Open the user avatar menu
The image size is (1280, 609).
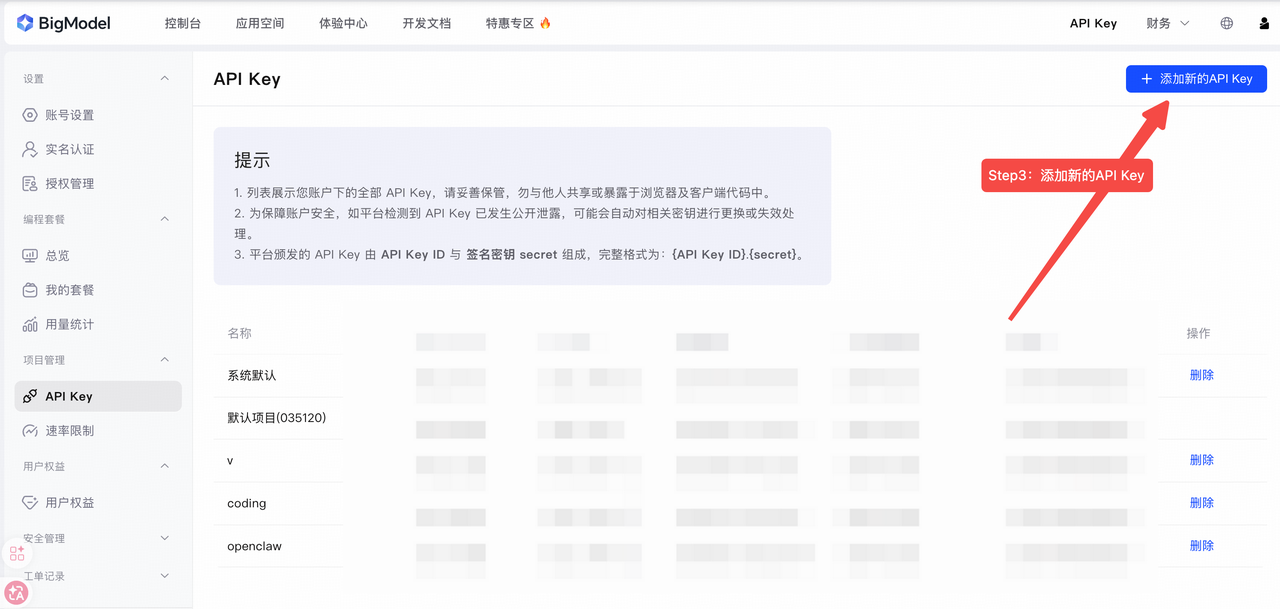click(x=1264, y=22)
